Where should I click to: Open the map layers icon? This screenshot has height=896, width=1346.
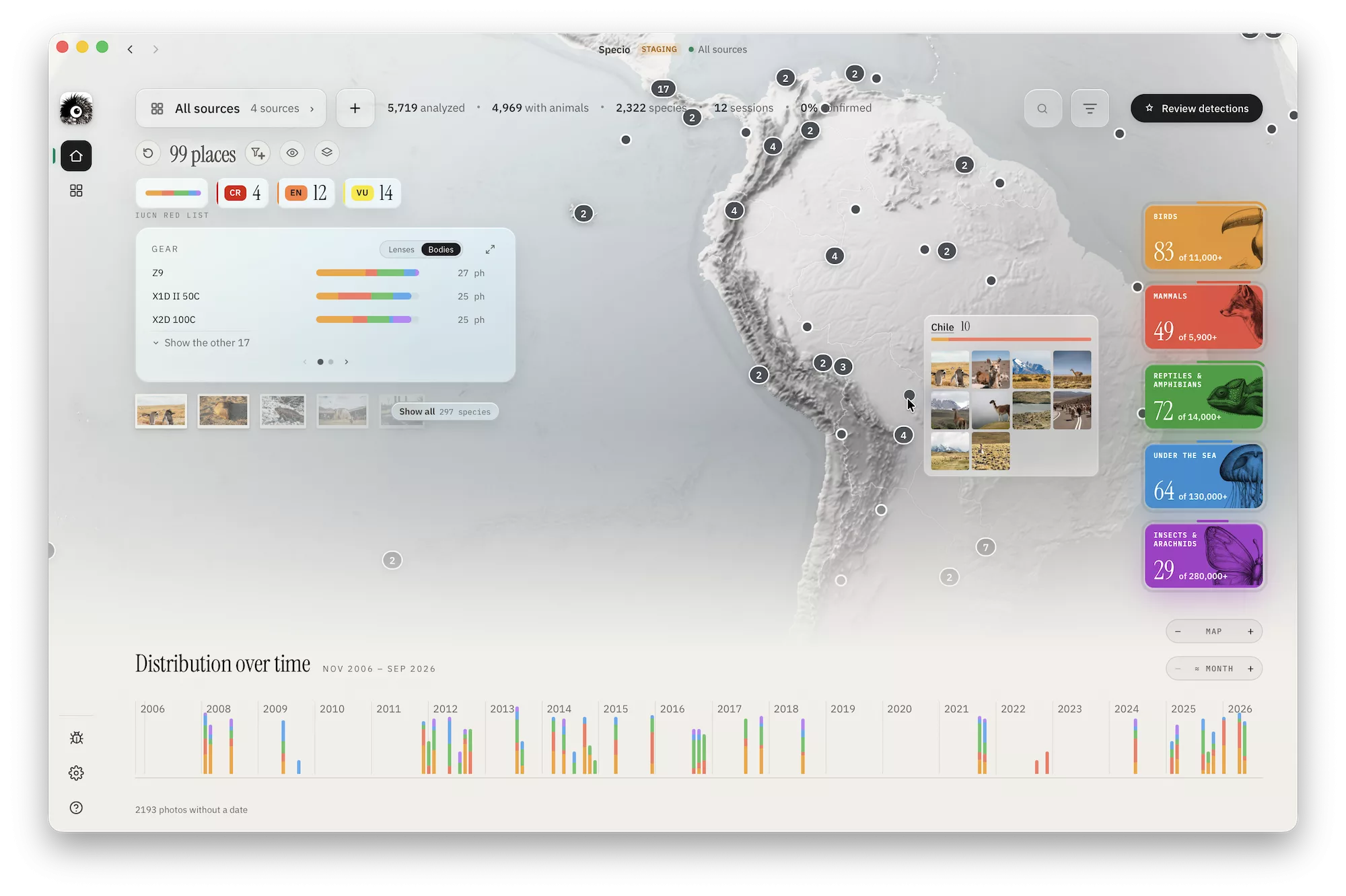click(x=326, y=153)
